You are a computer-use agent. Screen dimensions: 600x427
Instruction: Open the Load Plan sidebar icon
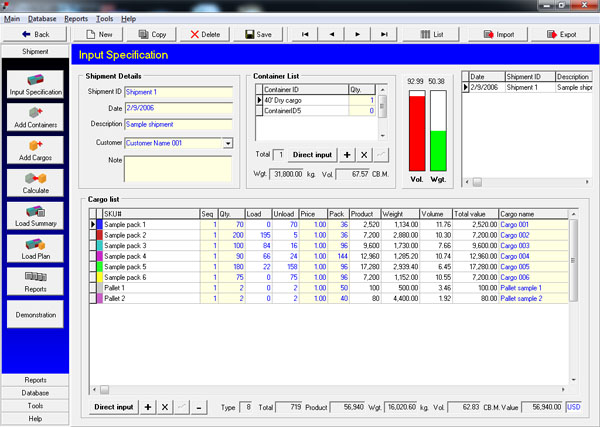pos(35,249)
